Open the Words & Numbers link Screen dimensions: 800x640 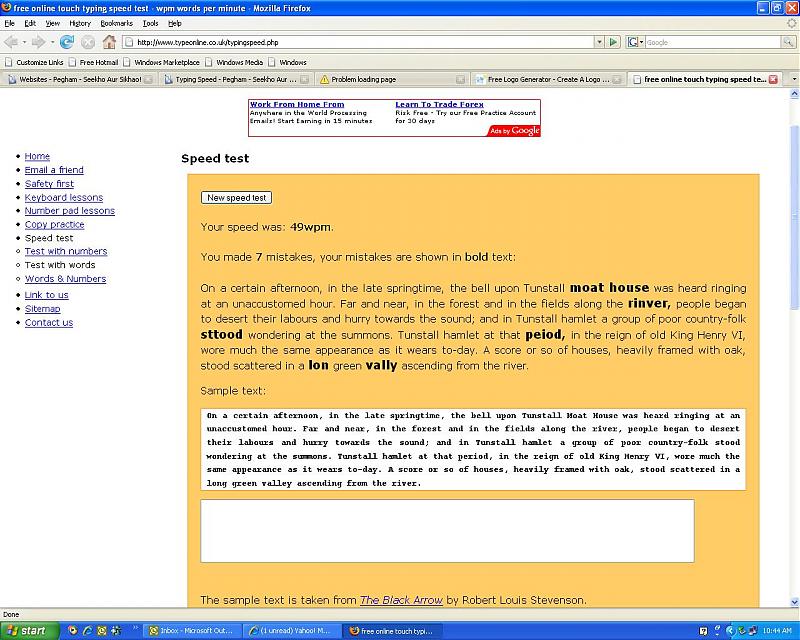point(65,279)
